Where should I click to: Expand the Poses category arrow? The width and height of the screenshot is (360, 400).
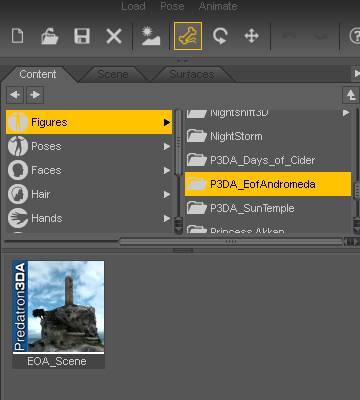tap(167, 147)
